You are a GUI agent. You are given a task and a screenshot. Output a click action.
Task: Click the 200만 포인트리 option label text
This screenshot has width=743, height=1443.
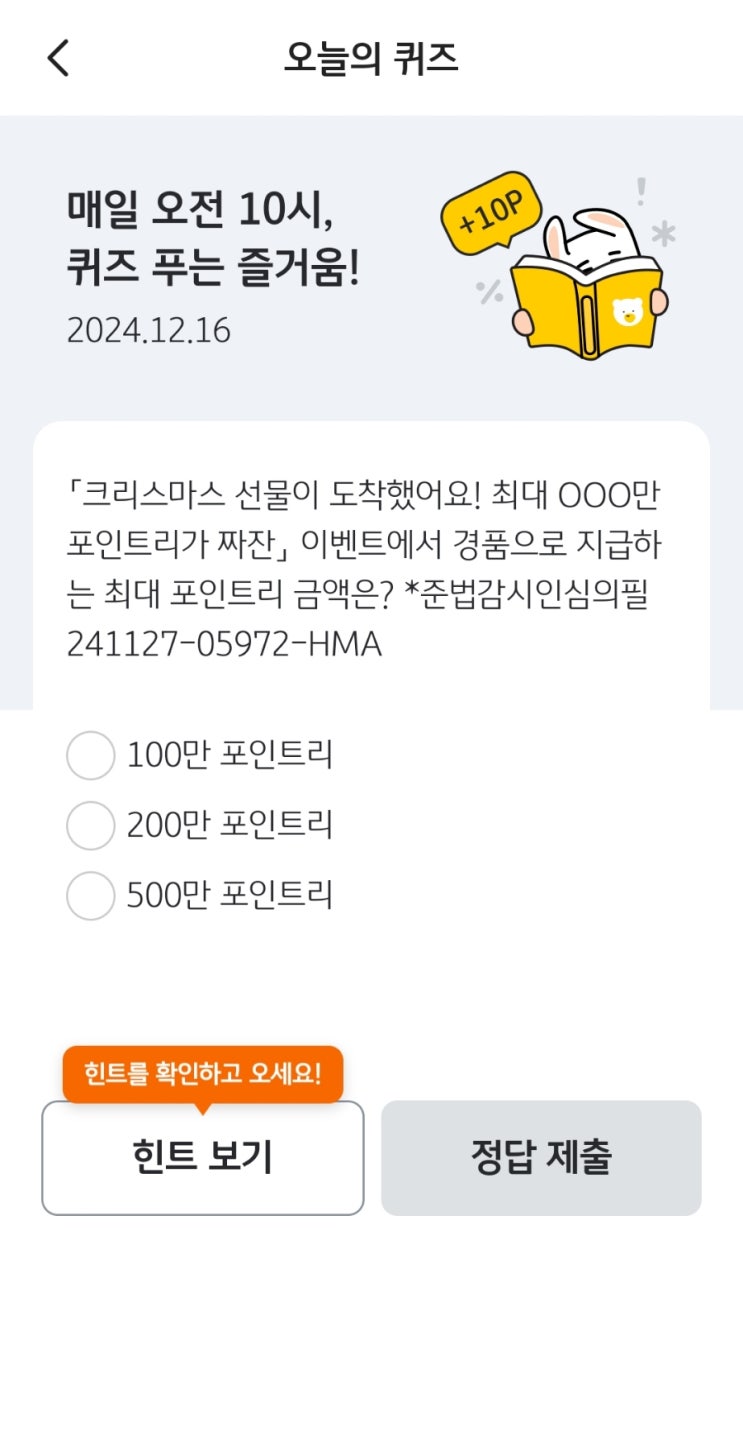[229, 826]
